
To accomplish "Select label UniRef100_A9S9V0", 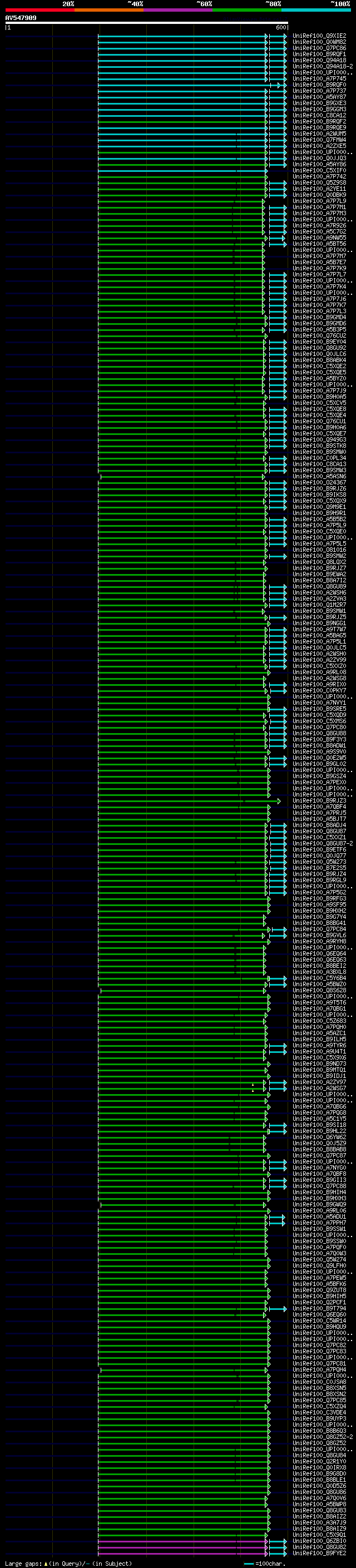I will point(319,751).
